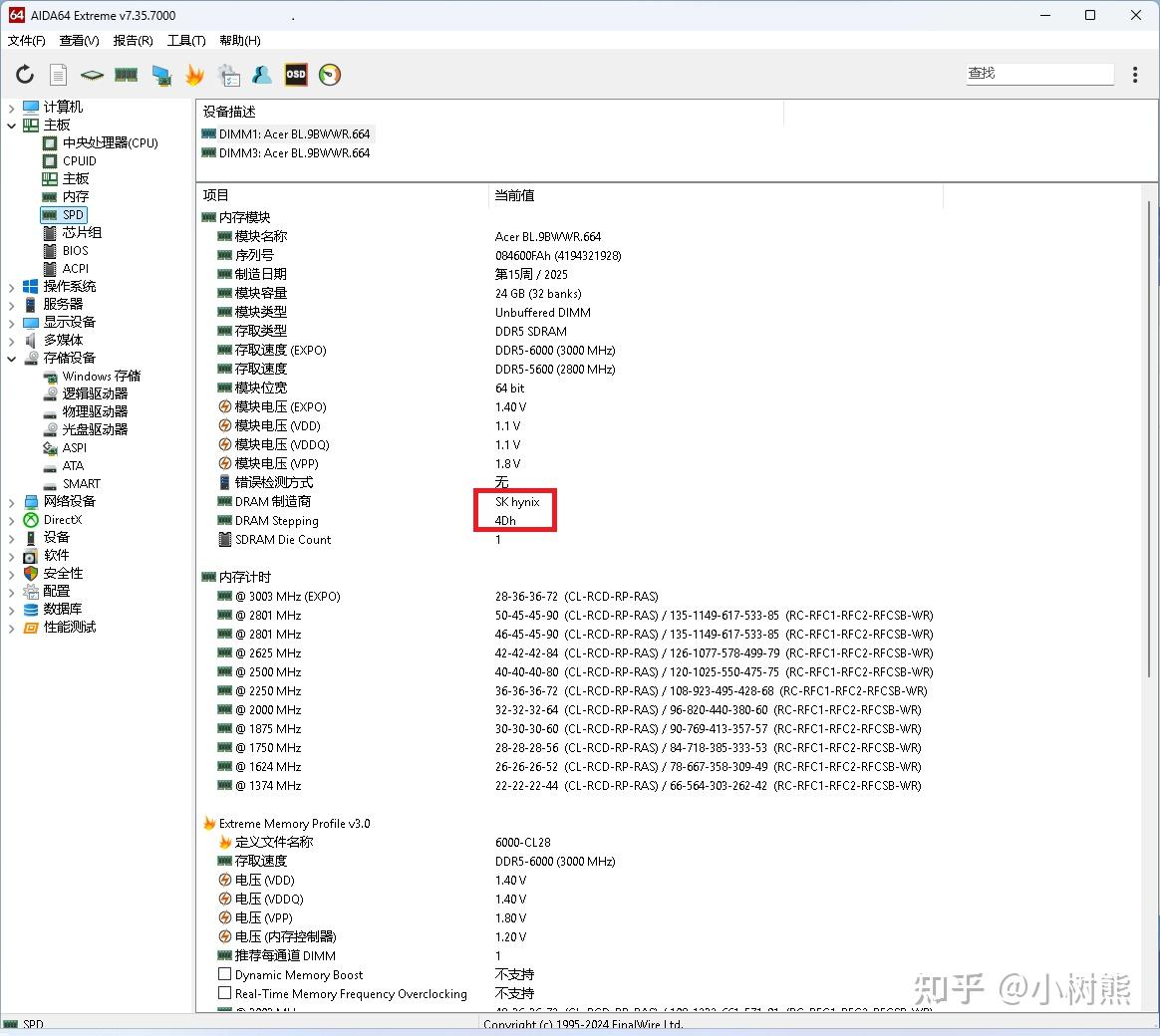Open the OSD panel toolbar icon
Image resolution: width=1160 pixels, height=1036 pixels.
(x=295, y=75)
